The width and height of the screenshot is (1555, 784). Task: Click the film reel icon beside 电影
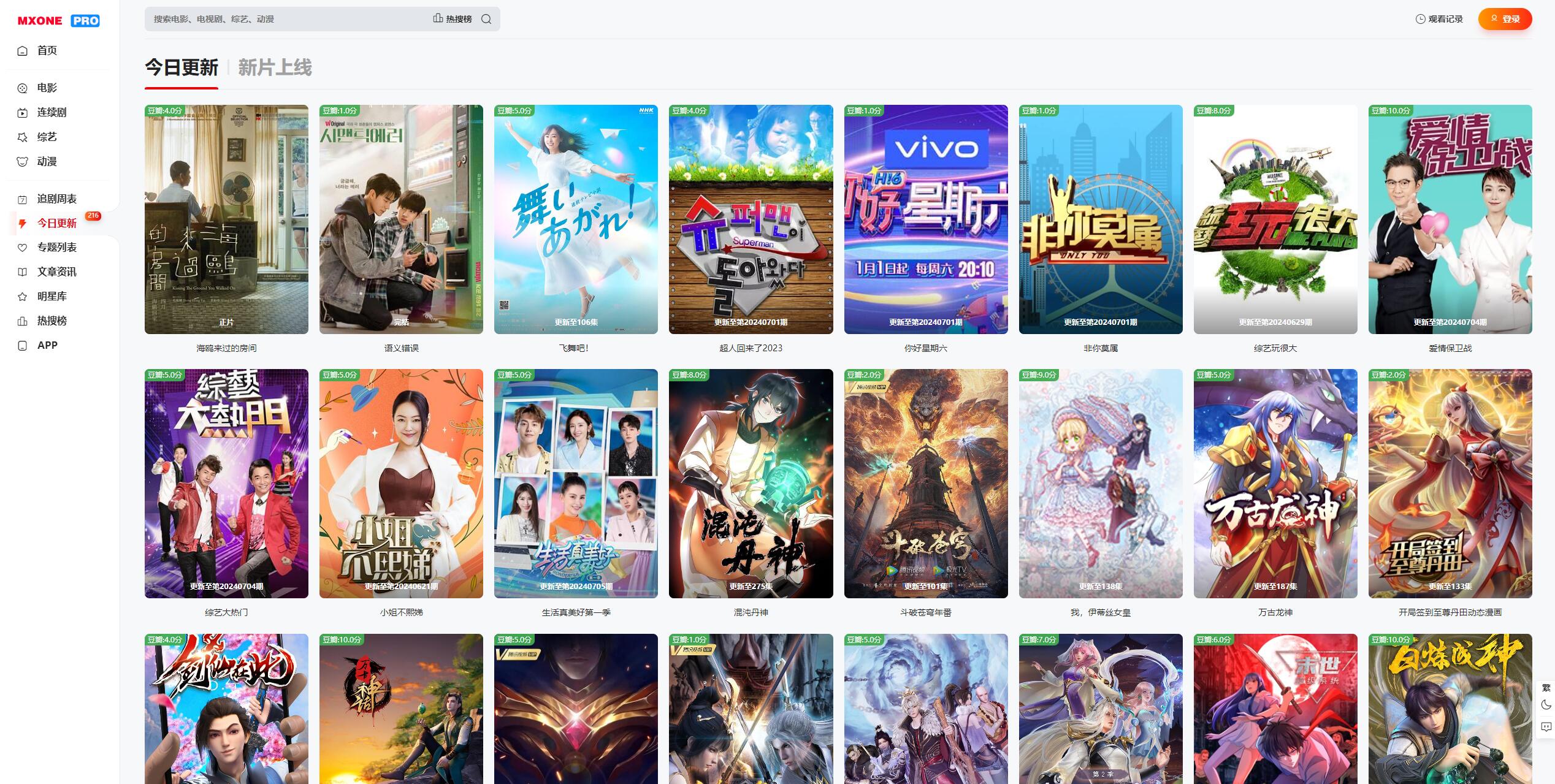23,88
